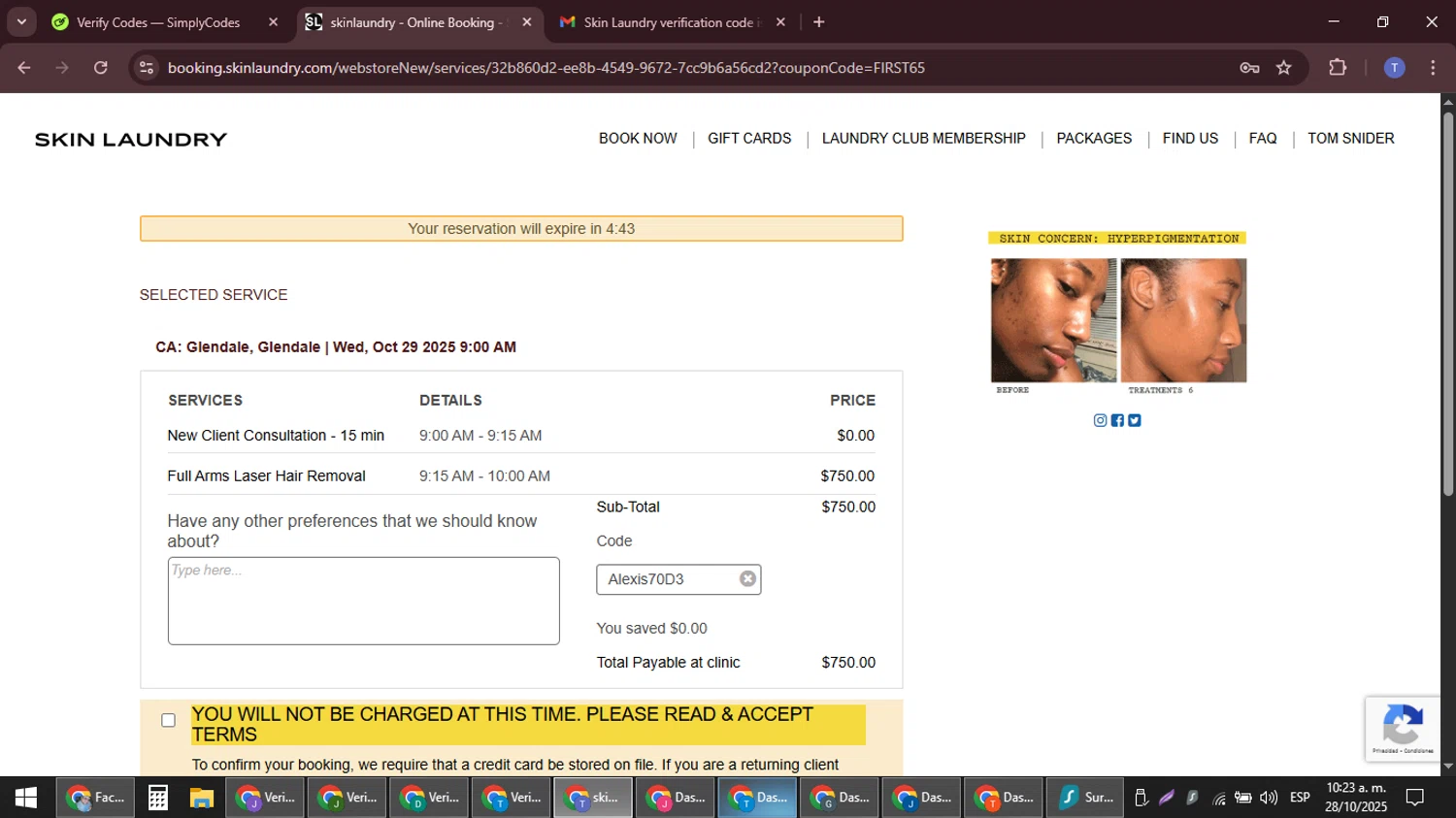Open the FIND US menu item
Screen dimensions: 1456x818
[x=1190, y=139]
